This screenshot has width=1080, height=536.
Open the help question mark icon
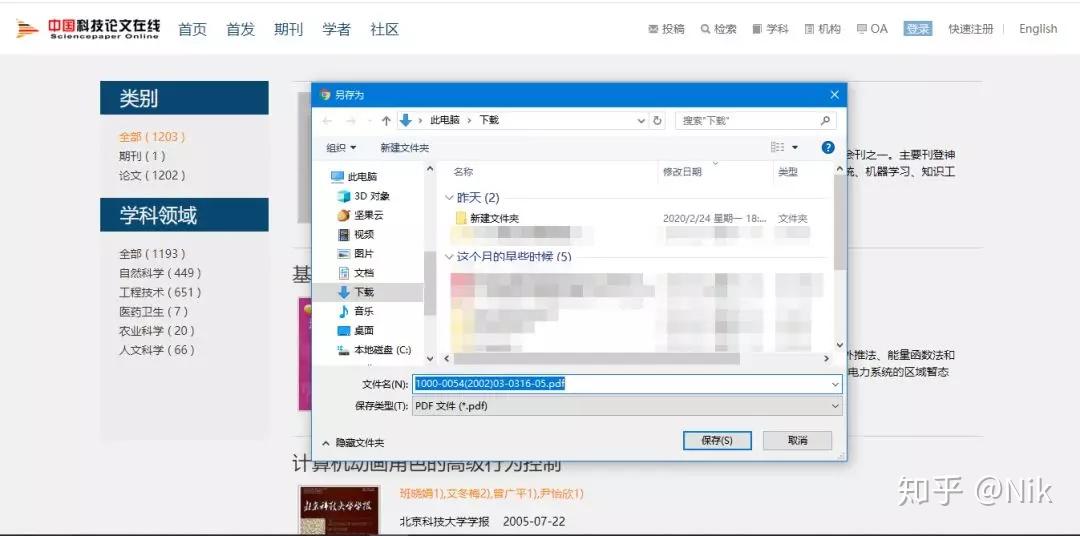click(828, 147)
